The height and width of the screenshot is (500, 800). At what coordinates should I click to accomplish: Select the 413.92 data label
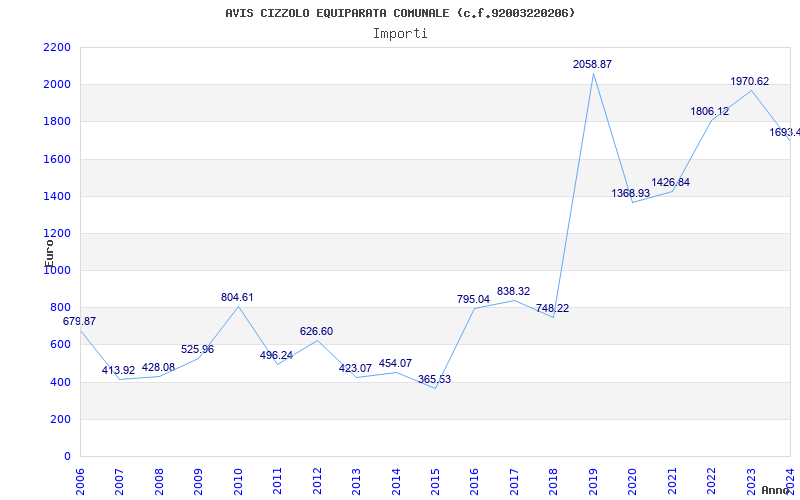118,370
